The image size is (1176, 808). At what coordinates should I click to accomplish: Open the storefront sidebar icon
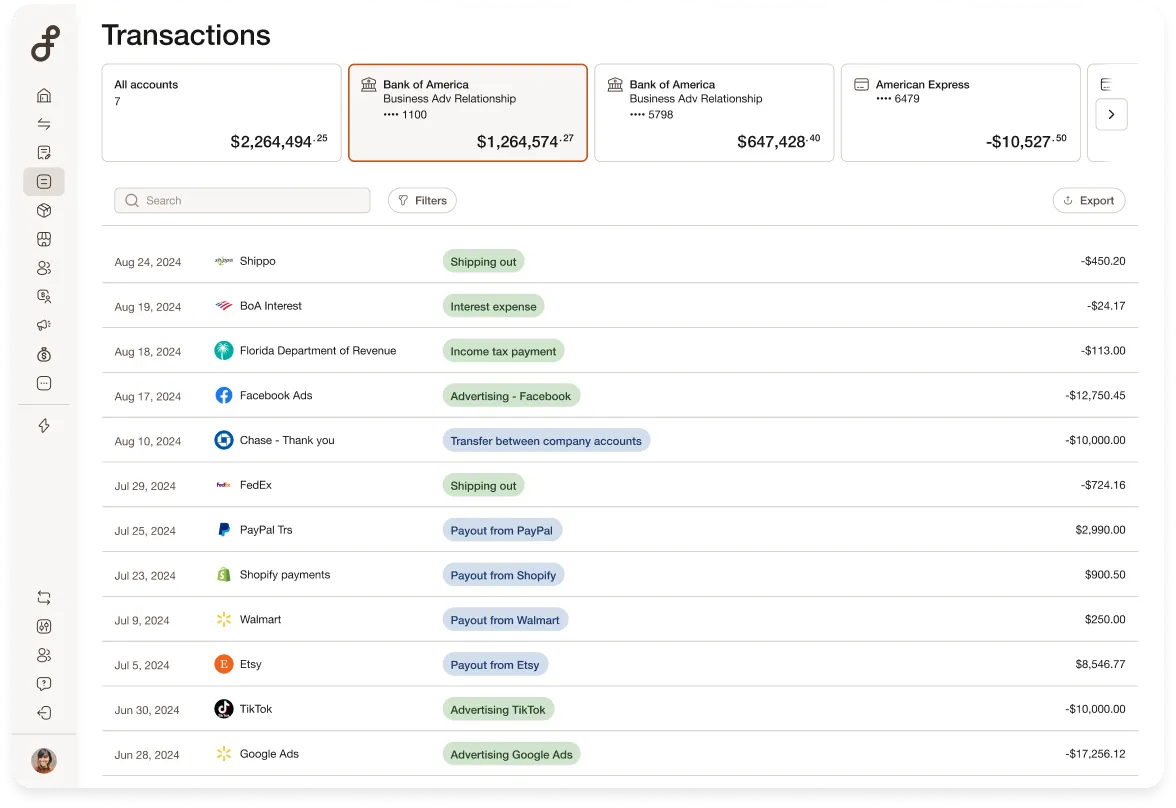[44, 239]
